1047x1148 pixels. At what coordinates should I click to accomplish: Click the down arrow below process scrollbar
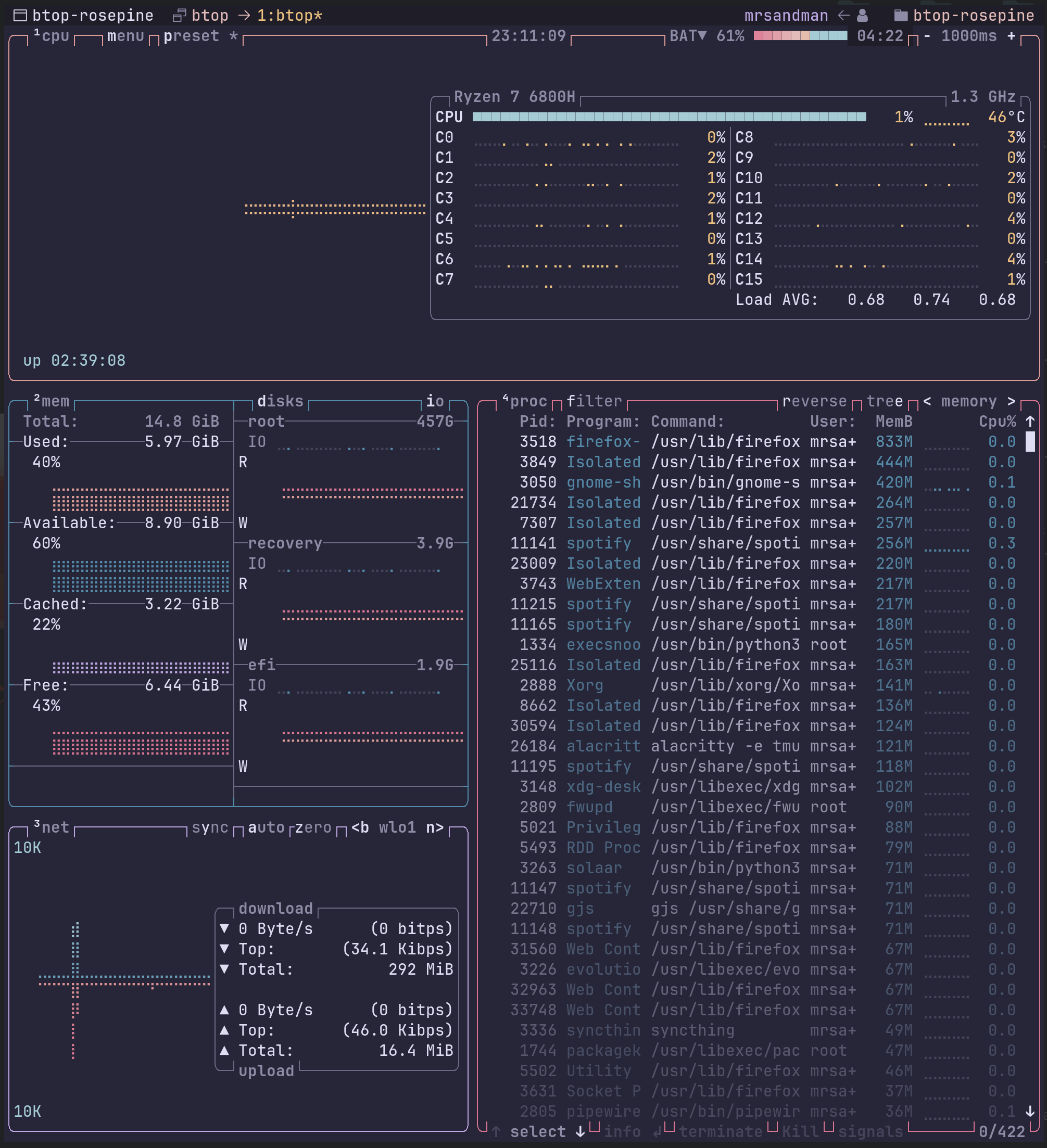click(x=1030, y=1111)
